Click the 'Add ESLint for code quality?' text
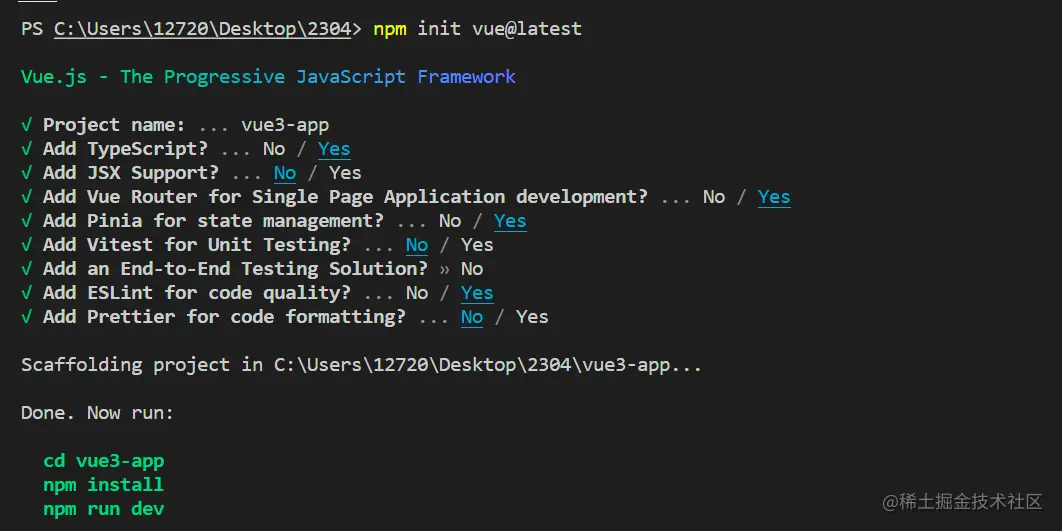Viewport: 1062px width, 531px height. 196,293
